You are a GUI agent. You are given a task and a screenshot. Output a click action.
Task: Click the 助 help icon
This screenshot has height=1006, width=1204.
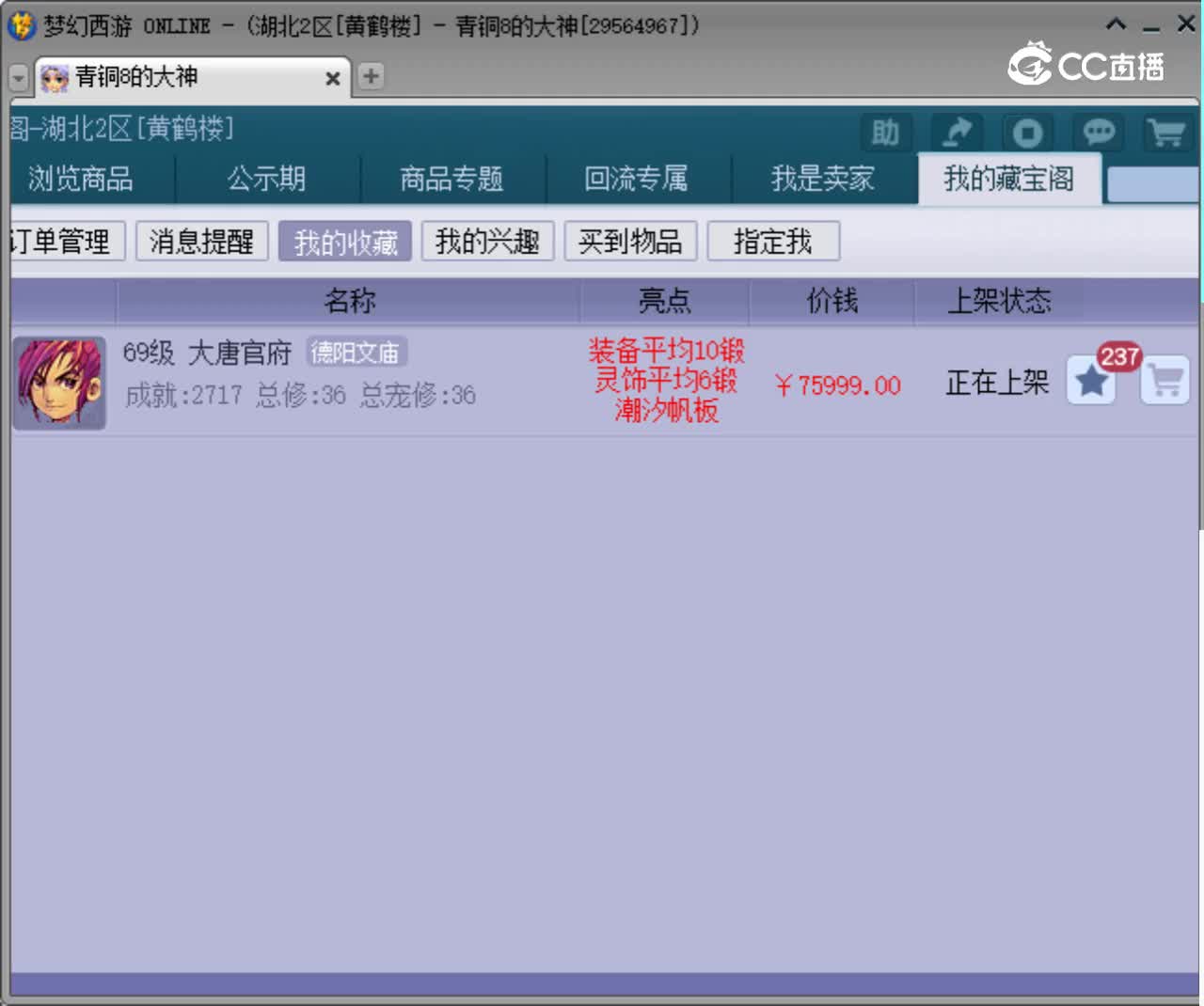point(885,133)
